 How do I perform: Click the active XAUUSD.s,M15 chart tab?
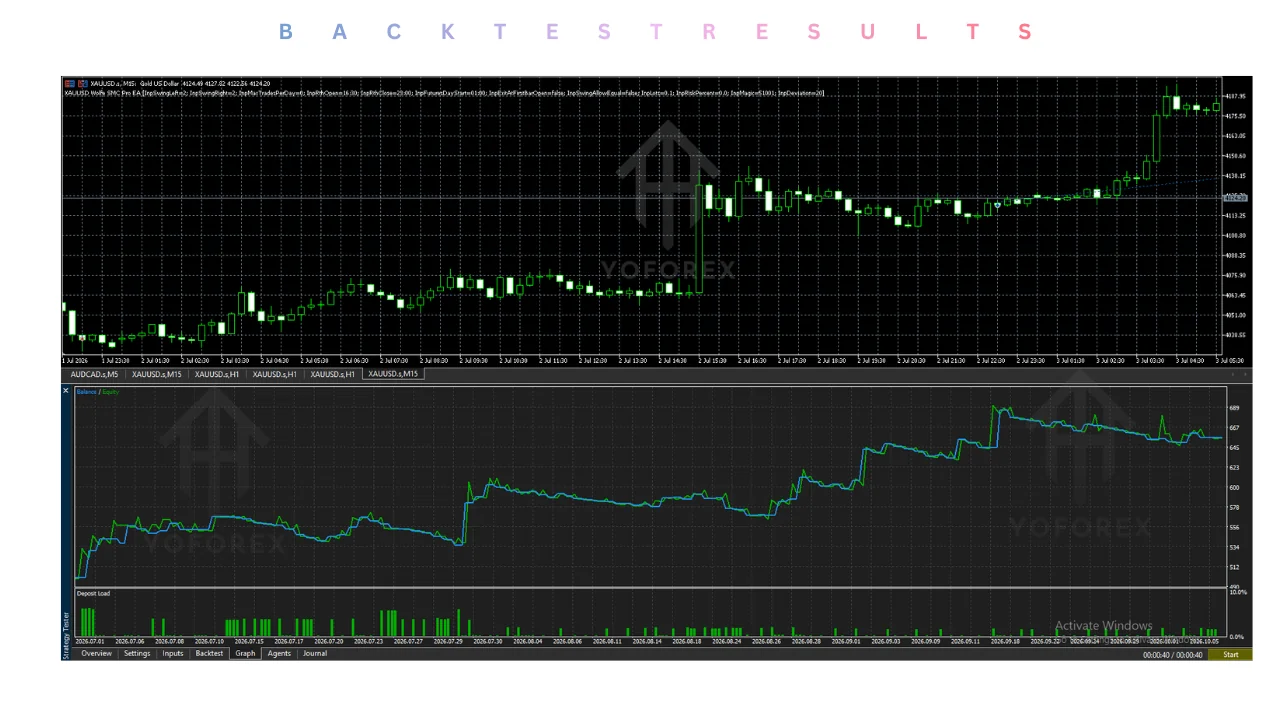[393, 374]
